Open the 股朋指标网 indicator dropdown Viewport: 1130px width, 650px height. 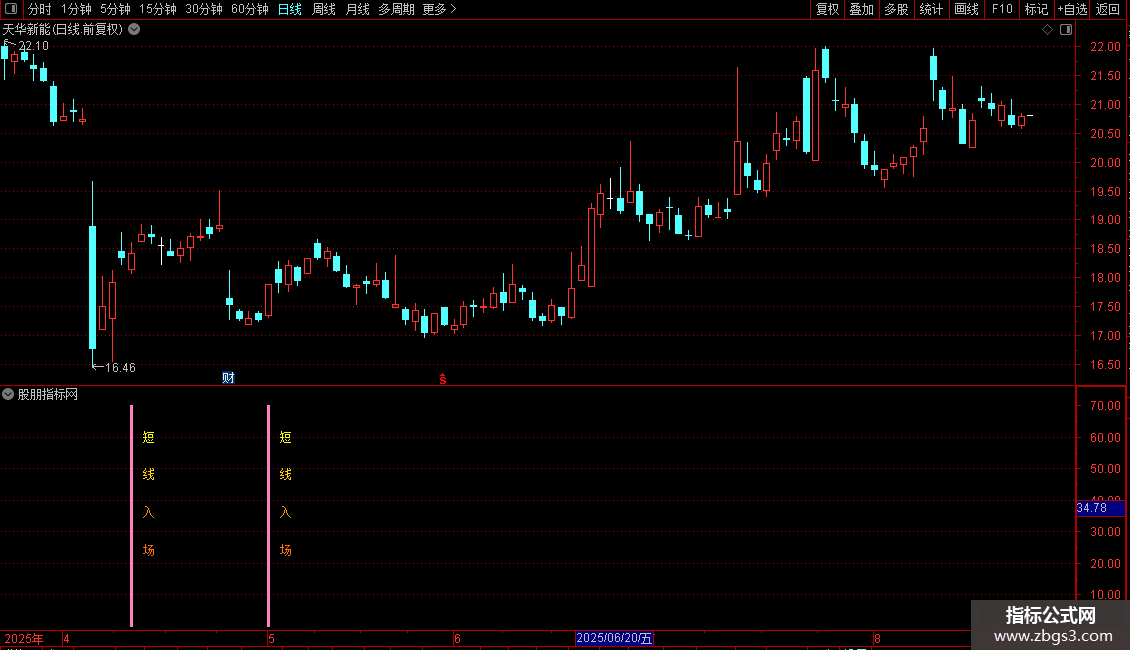[8, 394]
